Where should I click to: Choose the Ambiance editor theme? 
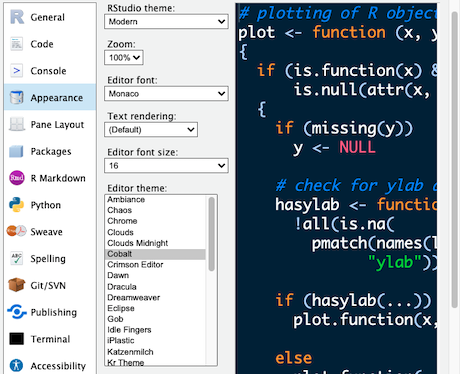click(x=155, y=199)
